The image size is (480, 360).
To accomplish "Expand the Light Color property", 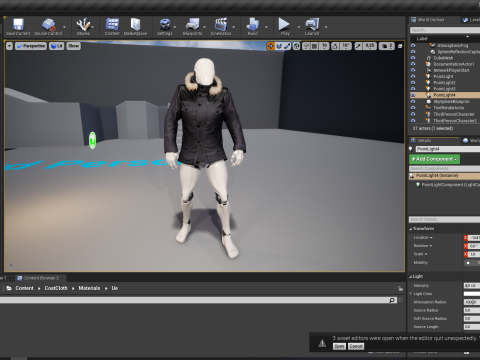I will click(x=411, y=294).
